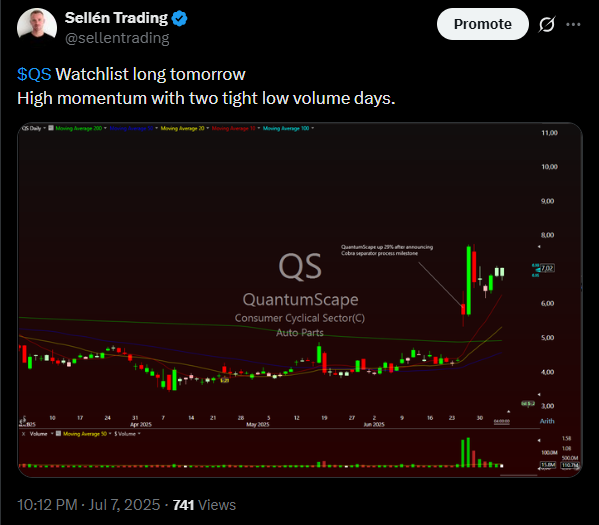Click the 7.02 current price tag
The height and width of the screenshot is (525, 599).
point(548,268)
